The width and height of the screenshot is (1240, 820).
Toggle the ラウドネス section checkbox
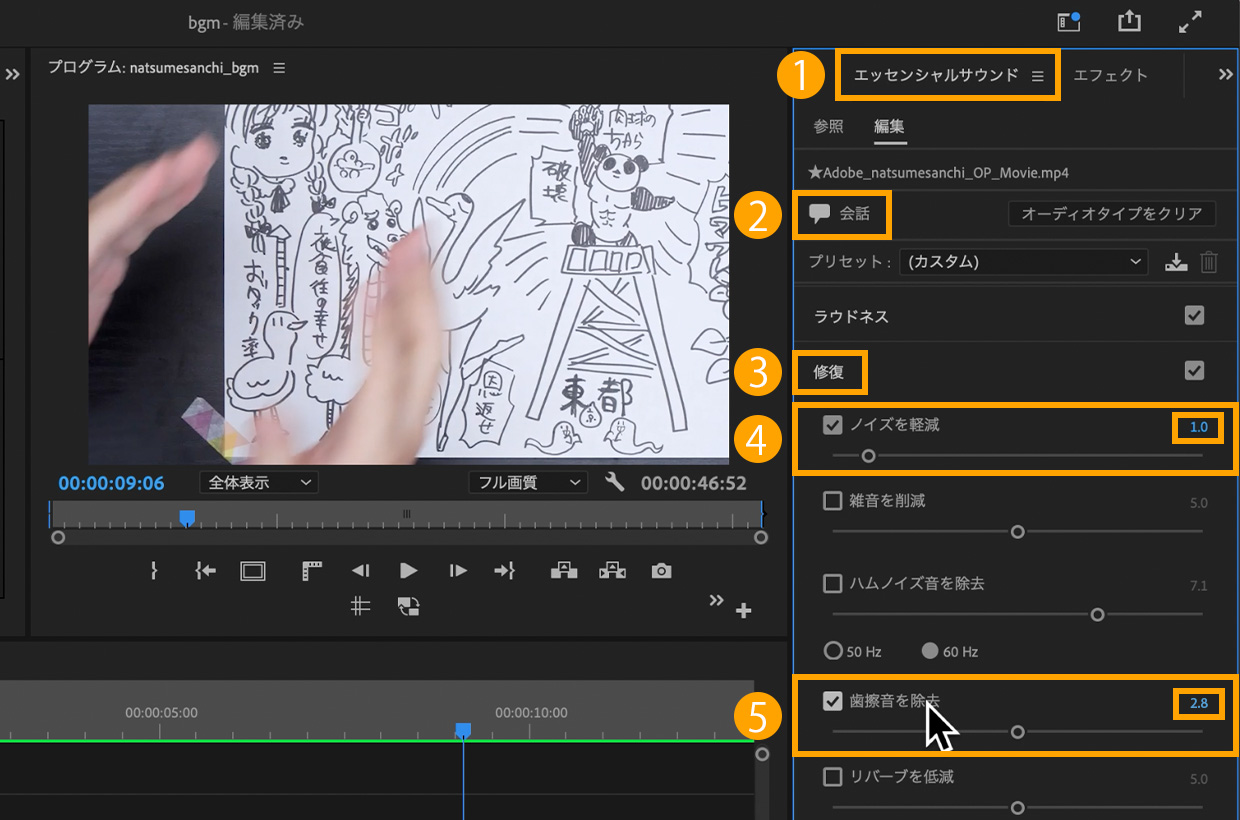(1194, 316)
